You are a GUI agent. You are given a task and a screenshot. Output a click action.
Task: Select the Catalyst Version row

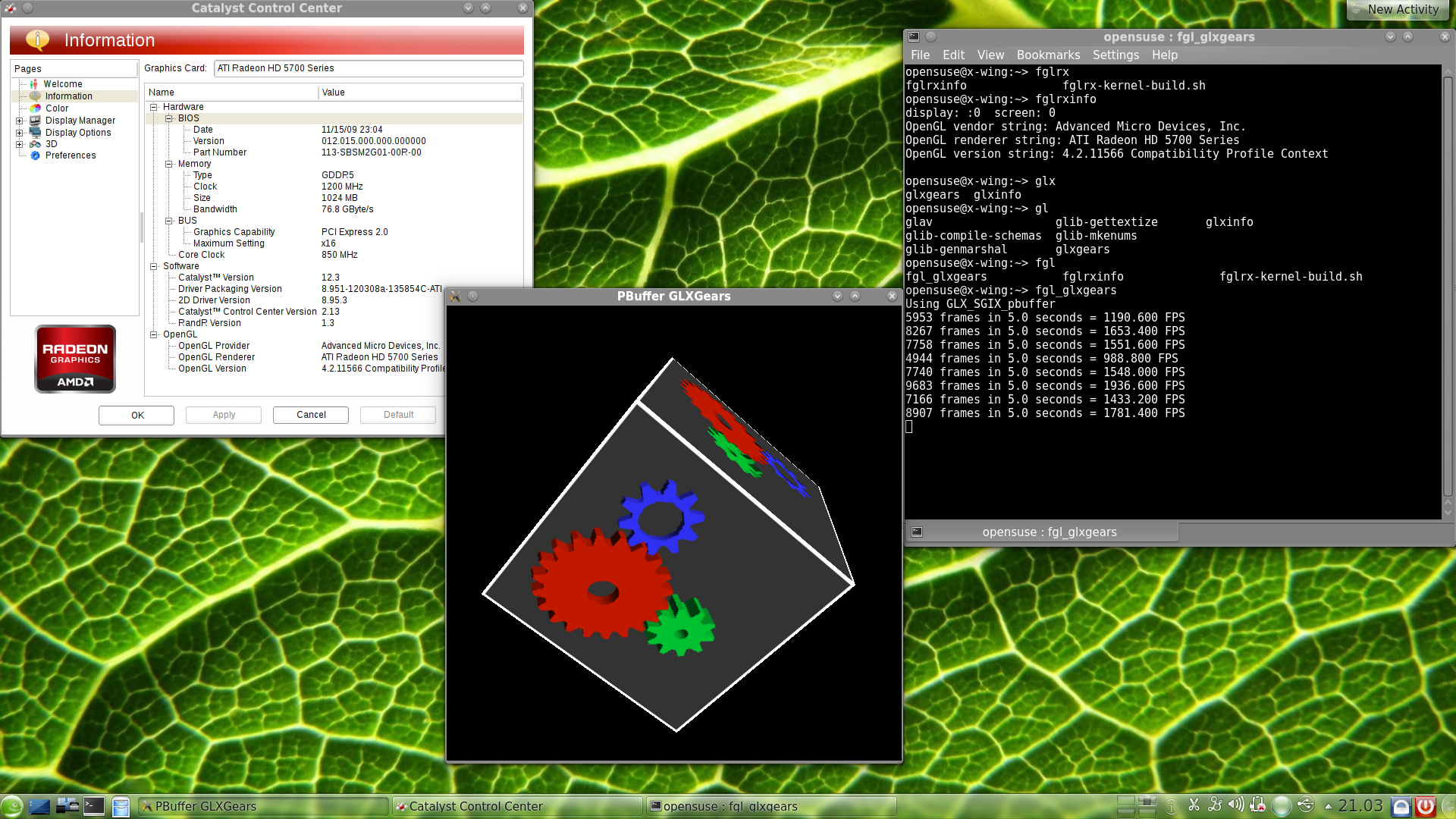pyautogui.click(x=334, y=278)
